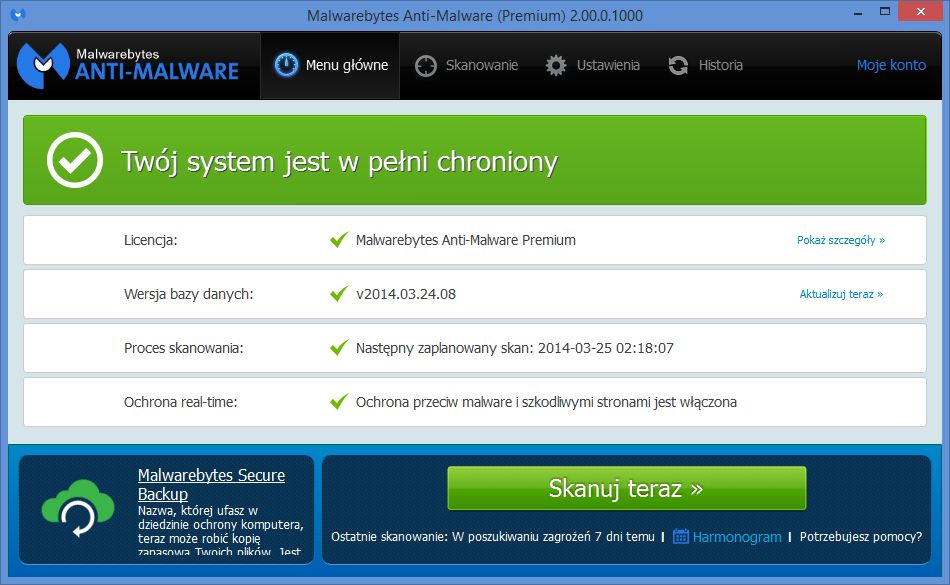Open the Harmonogram scheduler link
This screenshot has height=585, width=950.
click(737, 537)
